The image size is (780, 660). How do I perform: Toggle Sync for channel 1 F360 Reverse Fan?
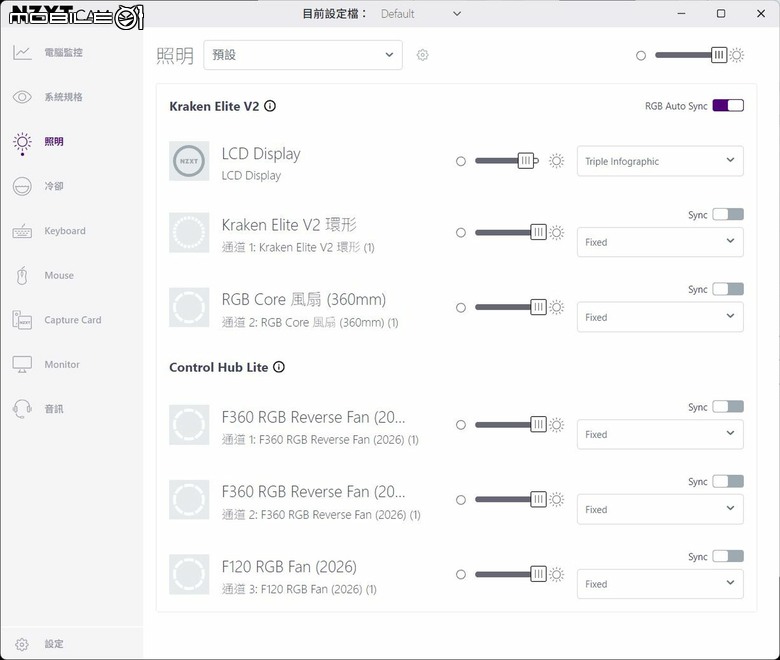click(728, 407)
